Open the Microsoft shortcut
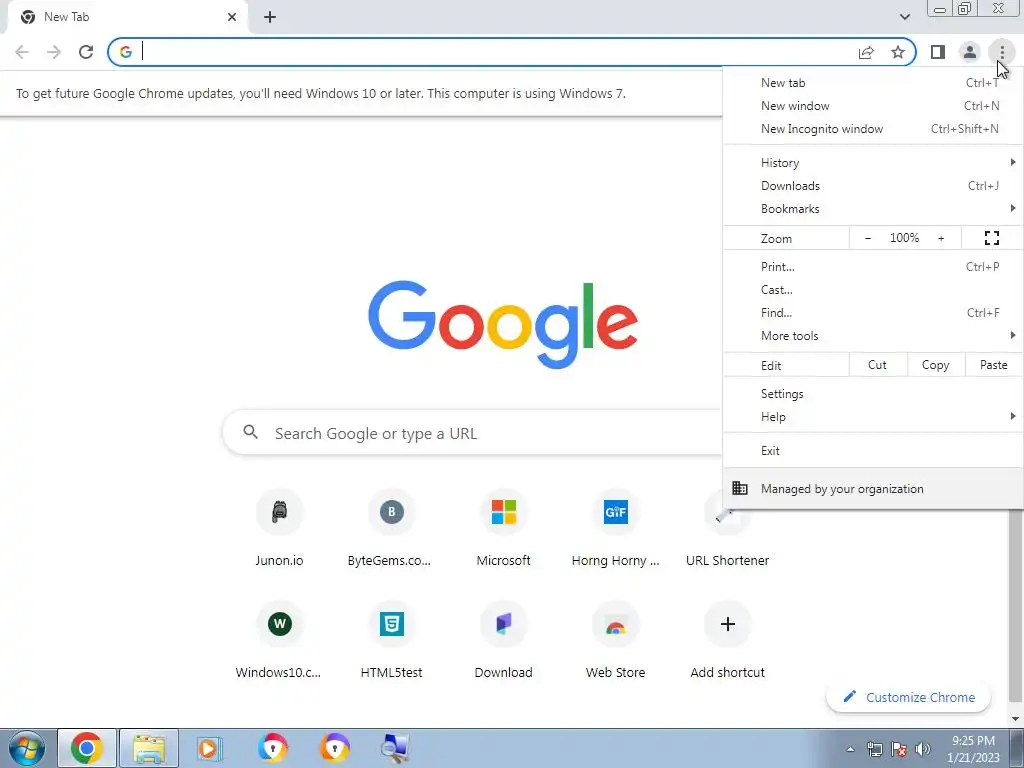 click(x=504, y=529)
